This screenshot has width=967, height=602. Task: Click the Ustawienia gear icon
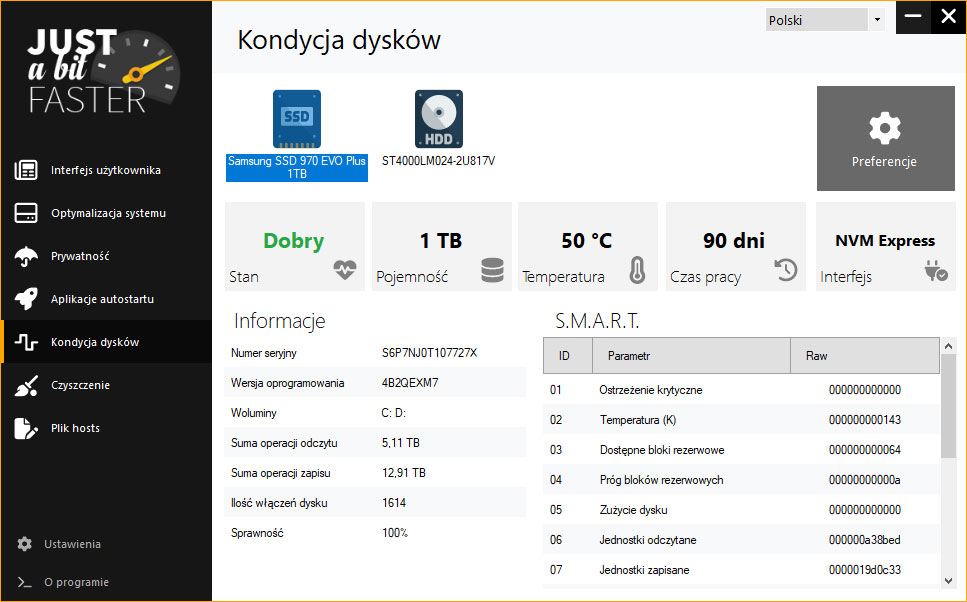click(x=25, y=544)
